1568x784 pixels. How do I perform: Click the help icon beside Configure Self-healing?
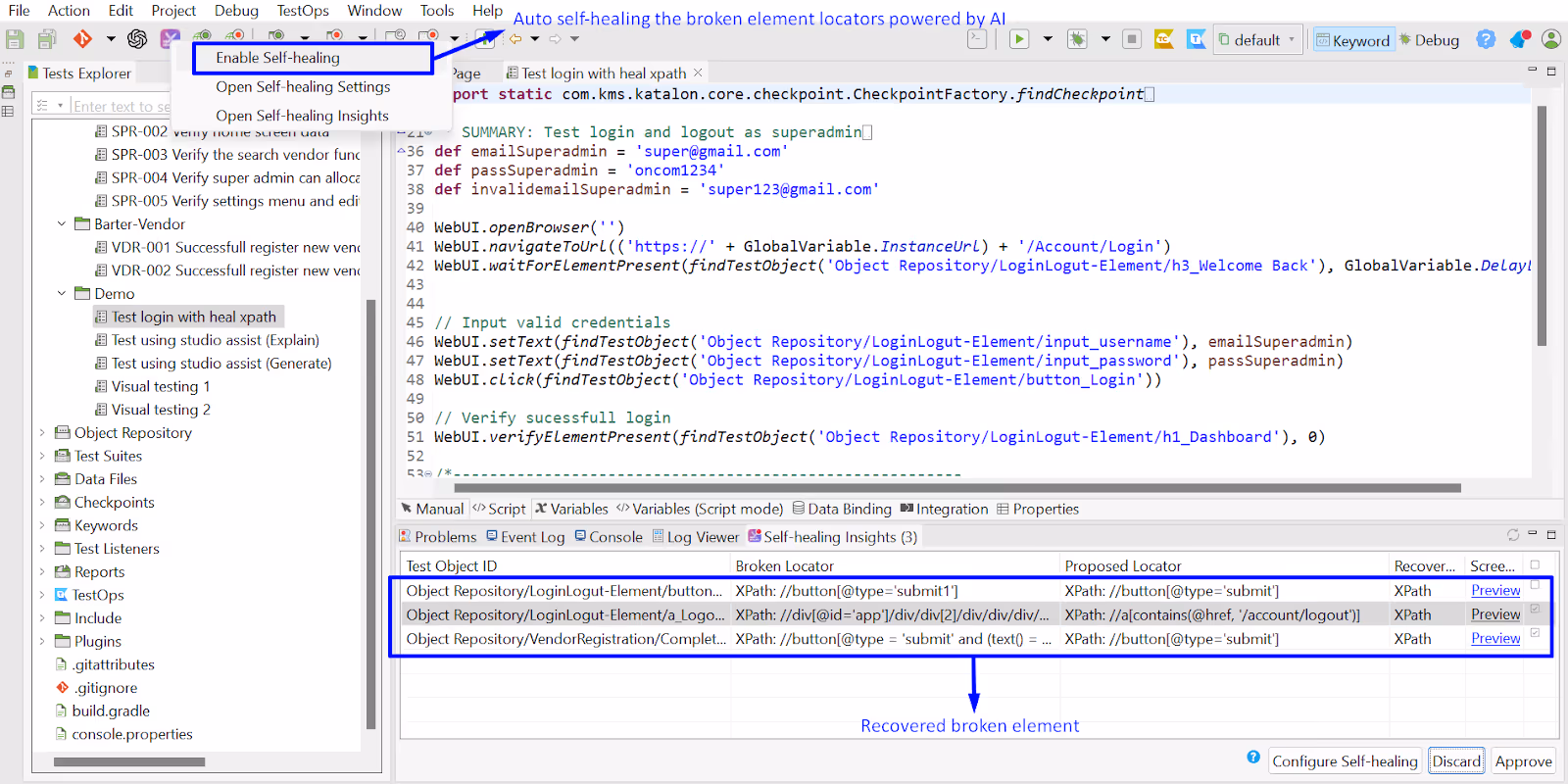(x=1253, y=757)
